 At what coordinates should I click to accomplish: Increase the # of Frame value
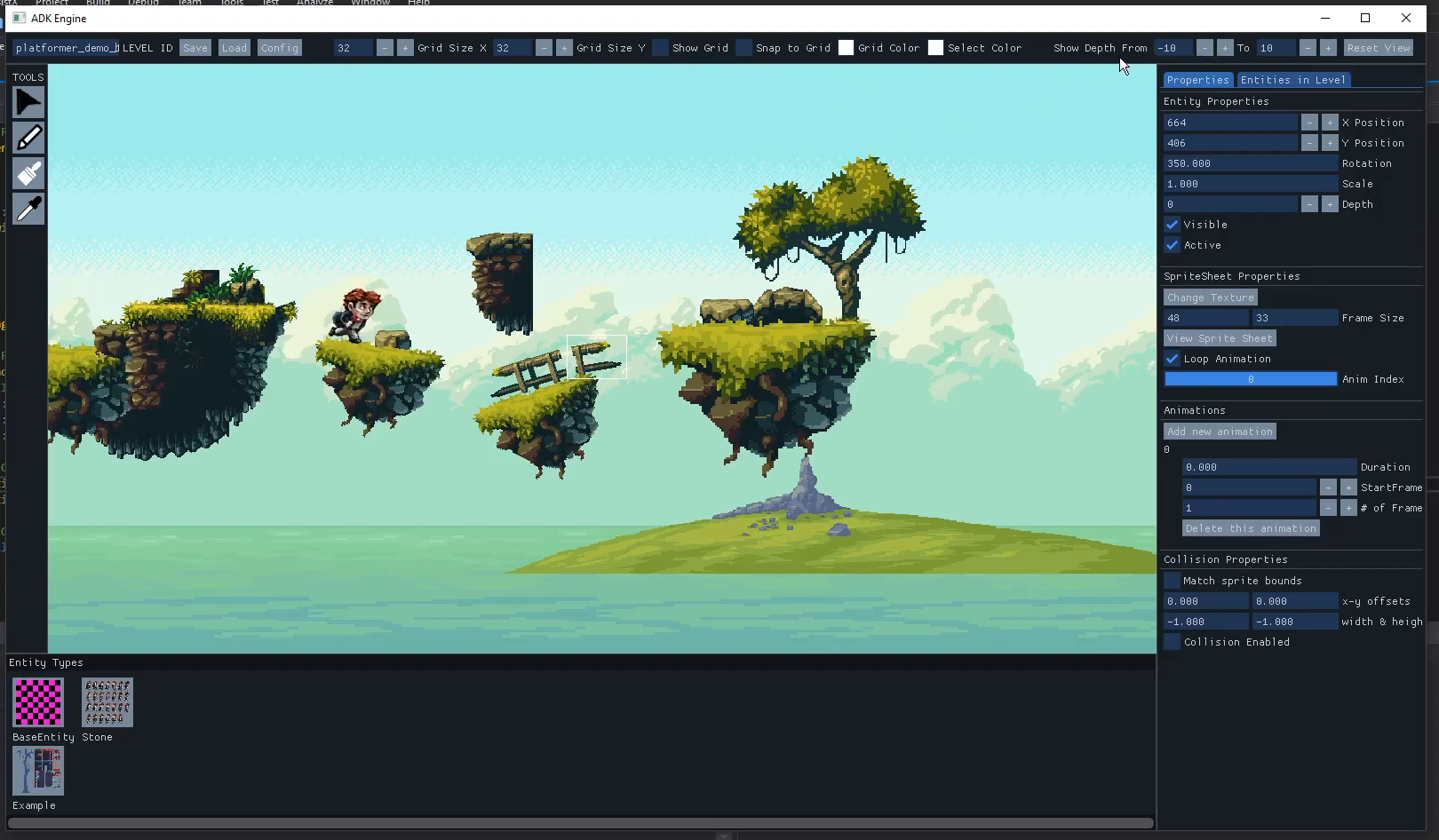pyautogui.click(x=1348, y=508)
